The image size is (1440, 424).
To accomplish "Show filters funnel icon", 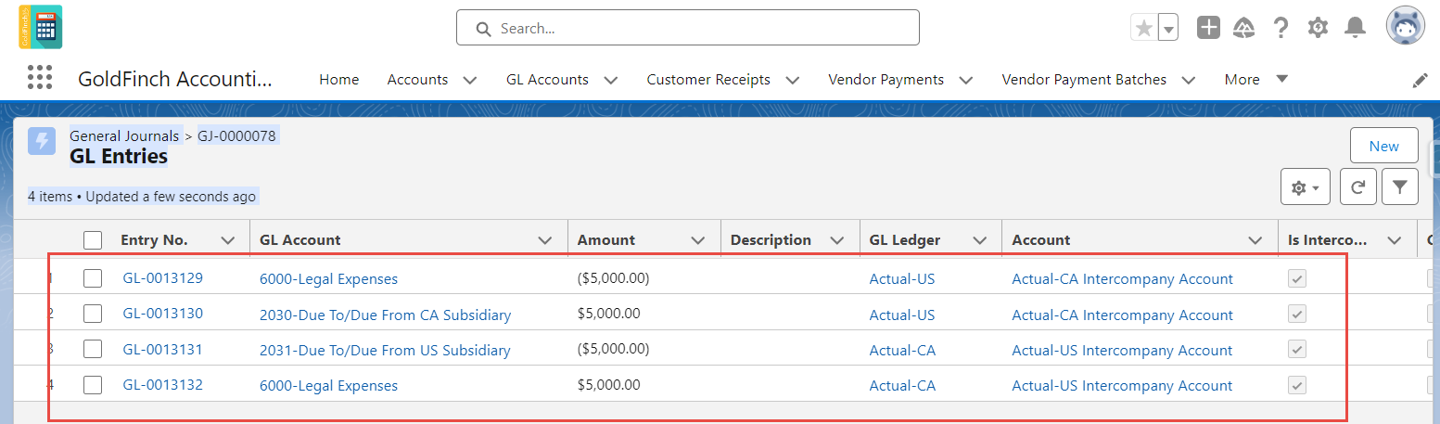I will pyautogui.click(x=1400, y=187).
